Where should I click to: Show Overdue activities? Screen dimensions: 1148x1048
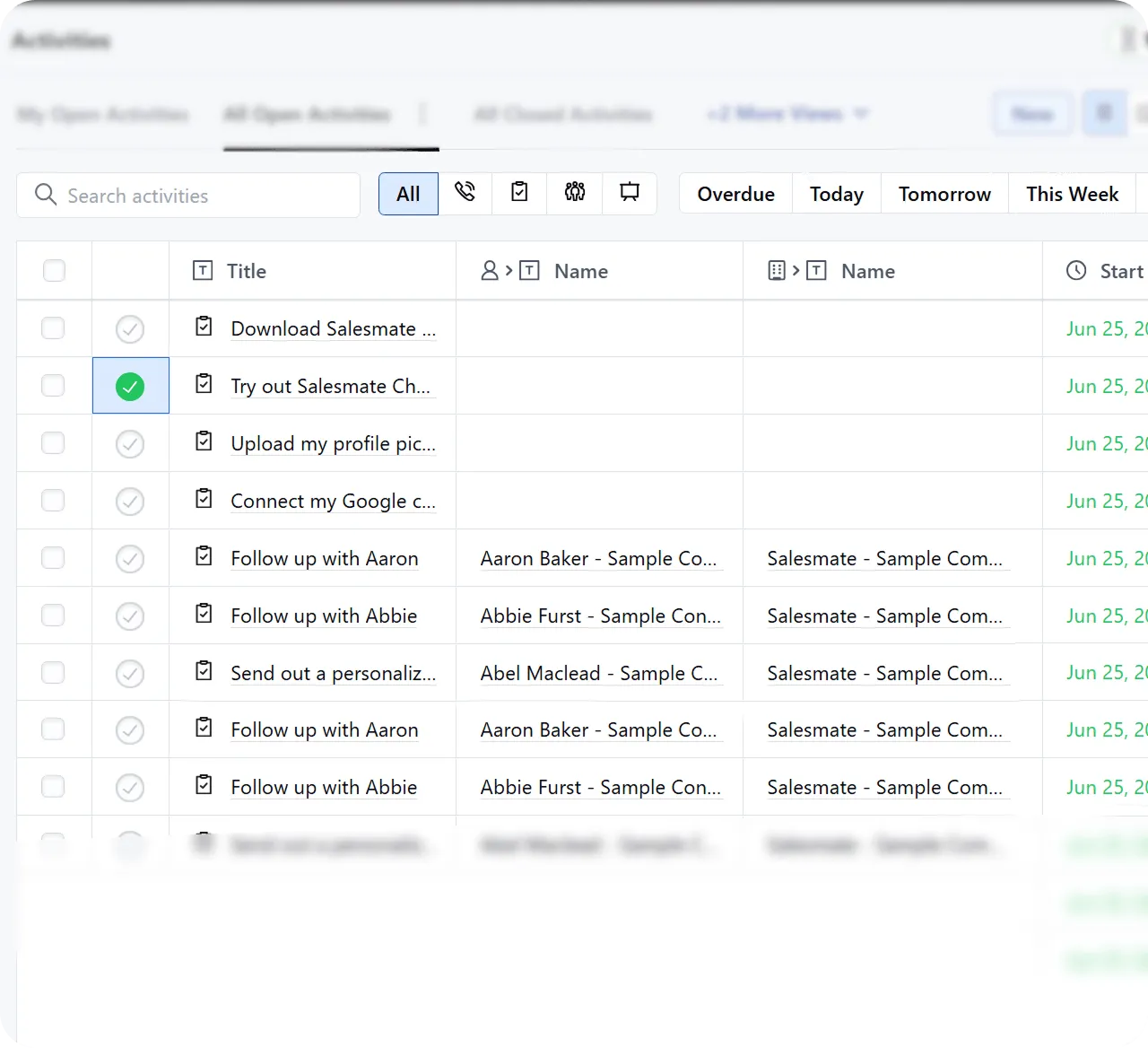736,194
